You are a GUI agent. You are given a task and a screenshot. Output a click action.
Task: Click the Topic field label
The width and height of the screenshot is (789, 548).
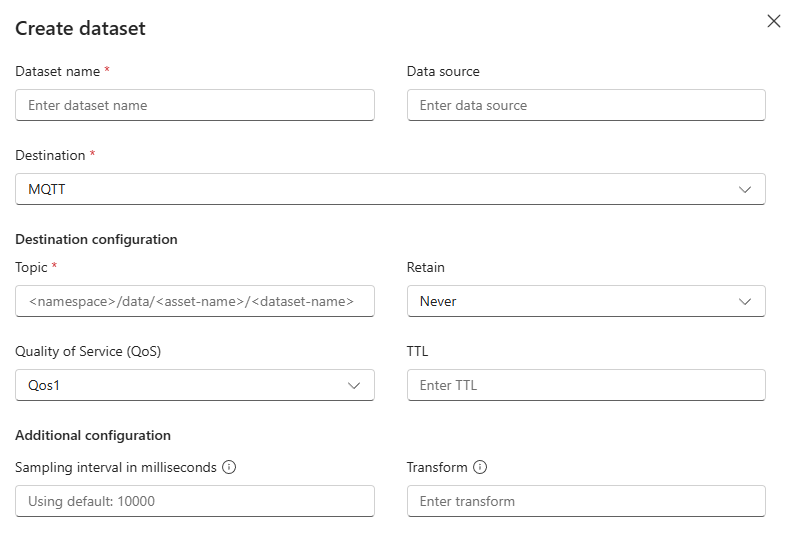point(31,267)
